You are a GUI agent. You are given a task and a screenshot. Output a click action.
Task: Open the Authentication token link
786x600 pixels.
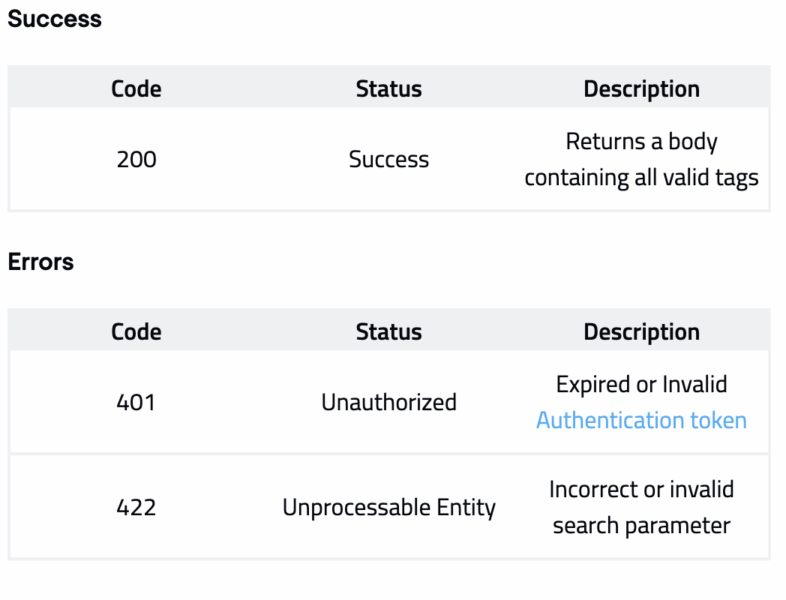point(641,420)
